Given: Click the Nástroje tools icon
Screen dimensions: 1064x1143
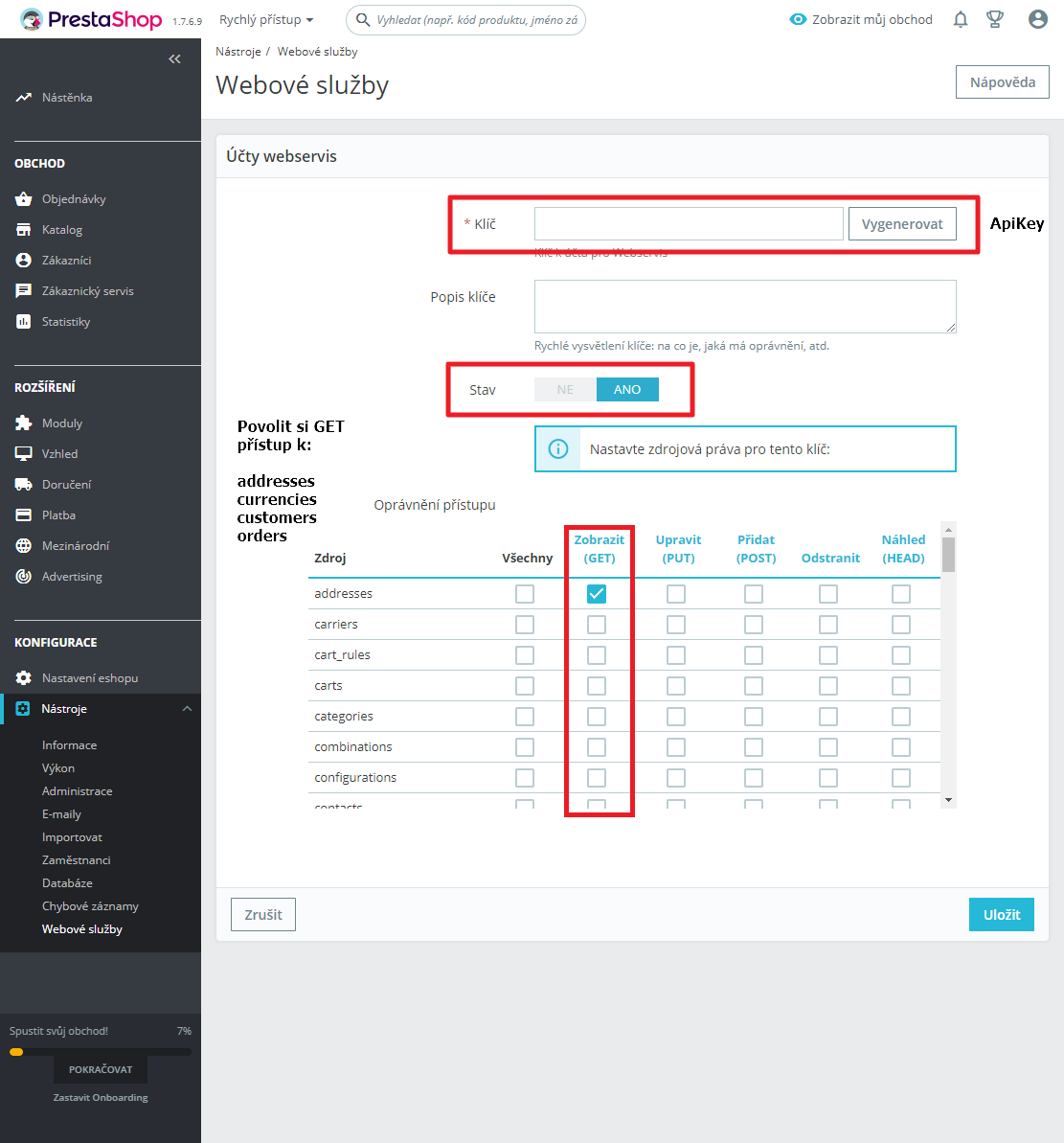Looking at the screenshot, I should point(23,709).
